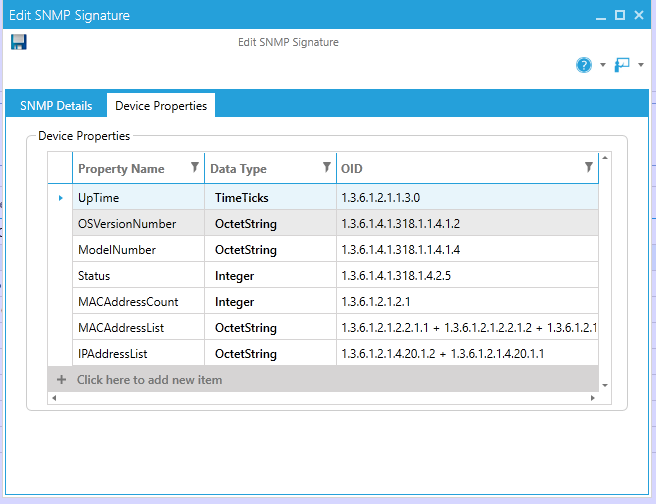Viewport: 656px width, 504px height.
Task: Select the MACAddressCount property cell
Action: tap(138, 301)
